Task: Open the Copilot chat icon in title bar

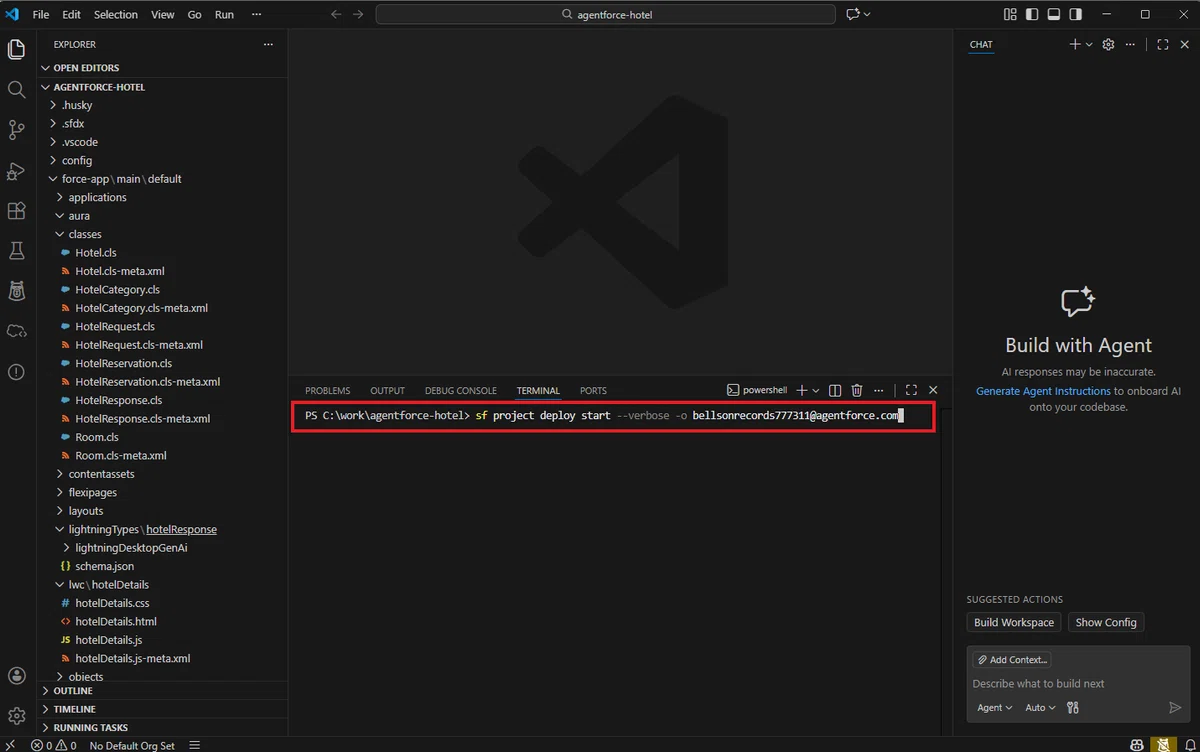Action: click(x=853, y=14)
